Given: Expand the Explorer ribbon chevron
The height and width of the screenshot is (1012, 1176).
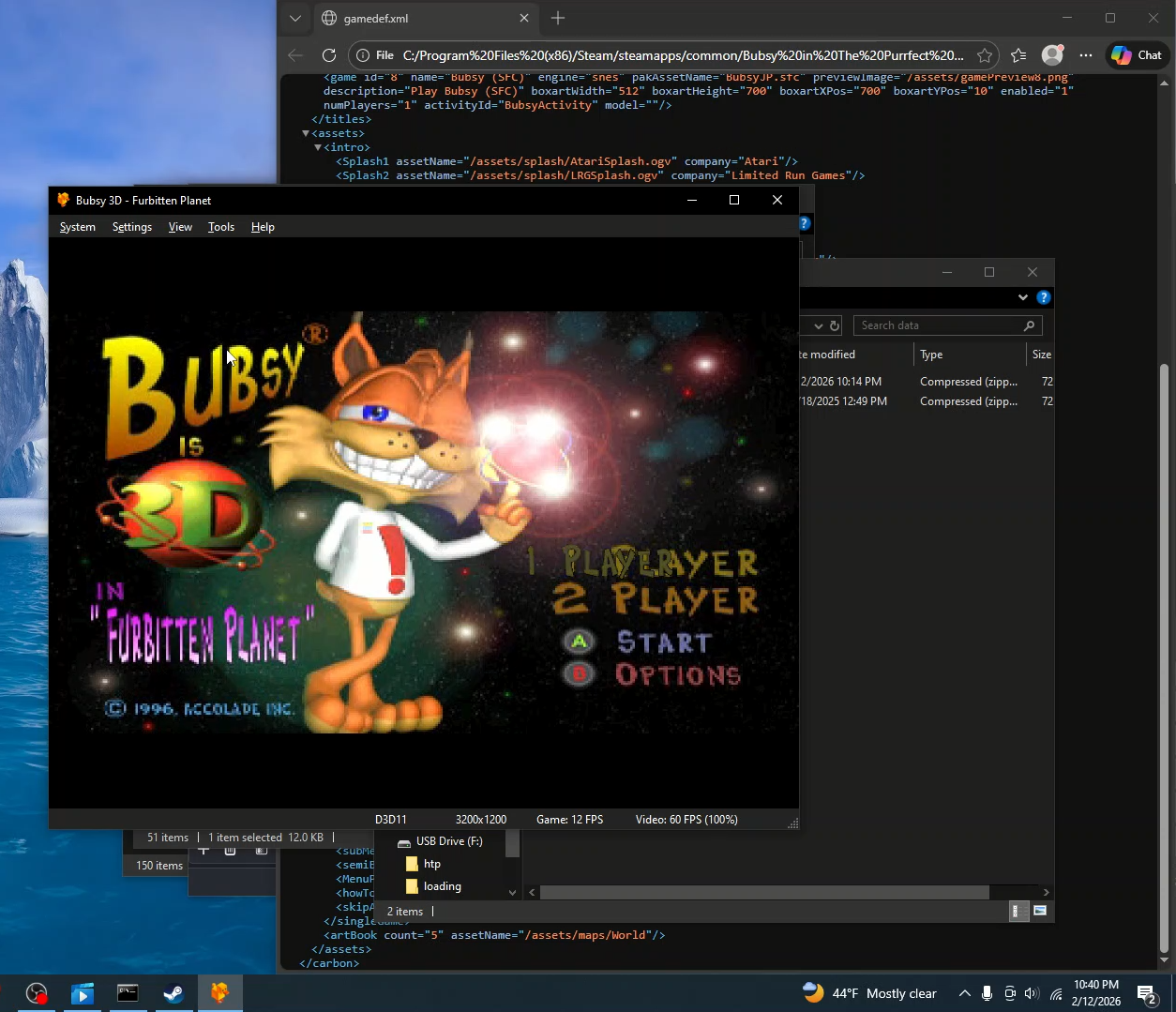Looking at the screenshot, I should coord(1022,297).
